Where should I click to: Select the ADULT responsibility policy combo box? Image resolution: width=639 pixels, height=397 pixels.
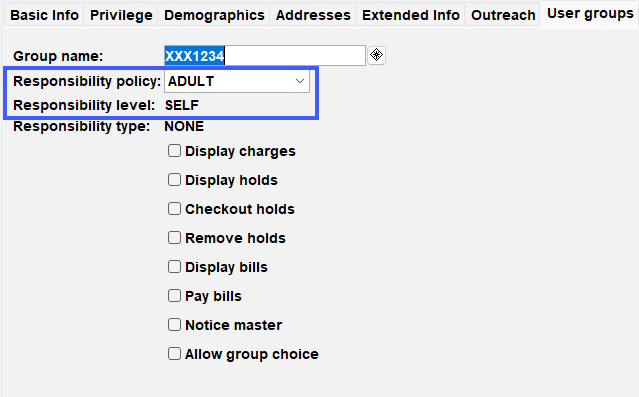point(237,81)
